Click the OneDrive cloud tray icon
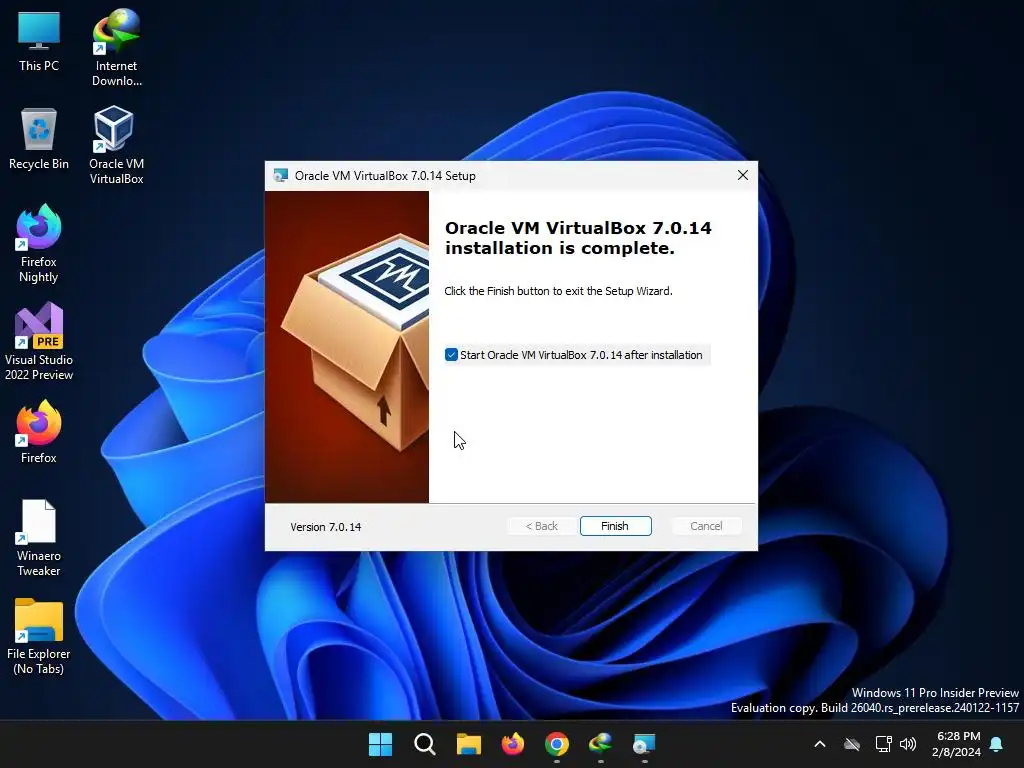This screenshot has height=768, width=1024. [852, 744]
